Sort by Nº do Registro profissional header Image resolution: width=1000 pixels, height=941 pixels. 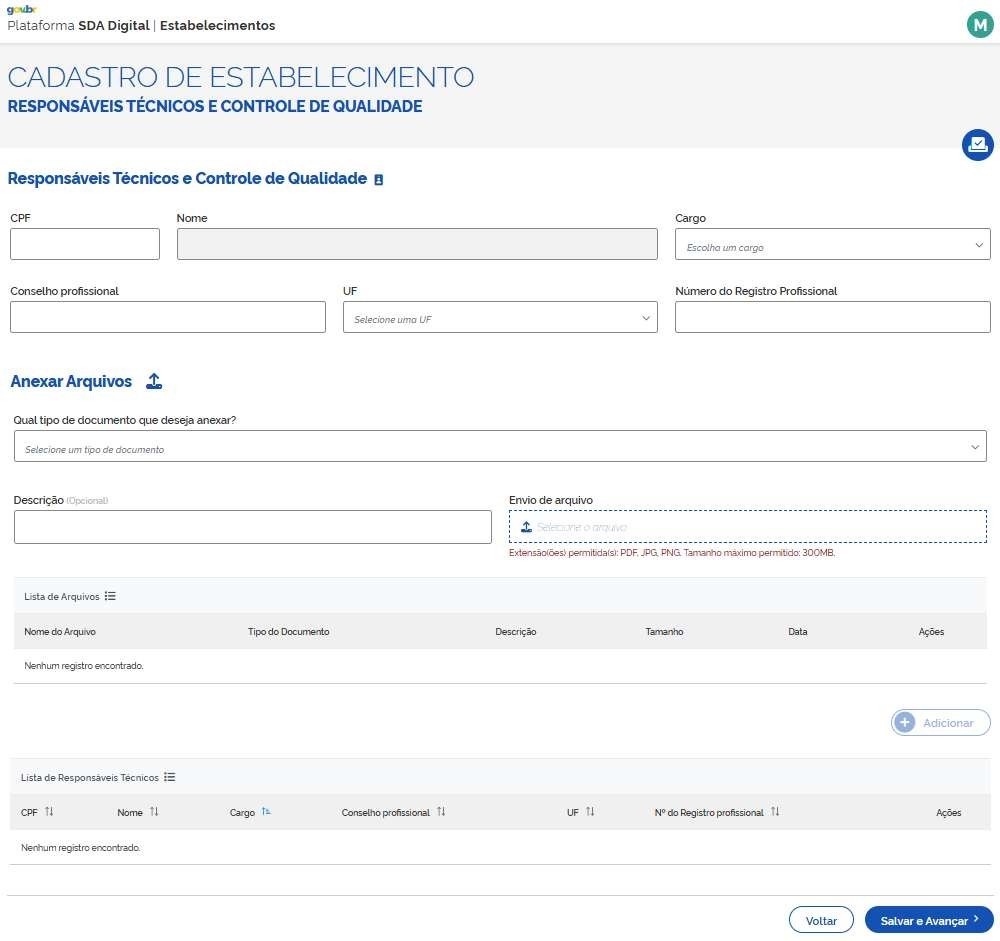tap(775, 812)
